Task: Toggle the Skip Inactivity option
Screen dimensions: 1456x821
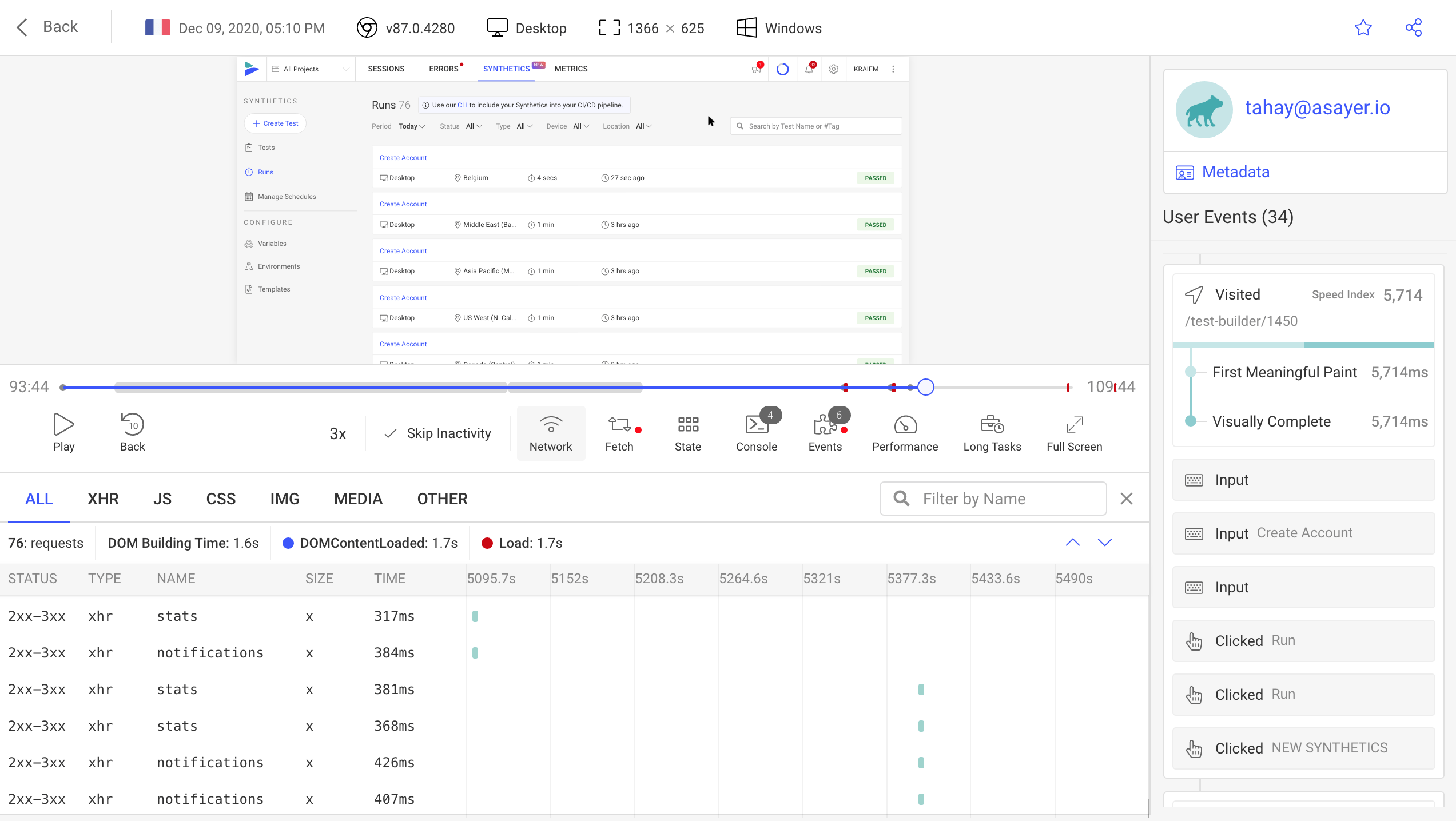Action: point(438,433)
